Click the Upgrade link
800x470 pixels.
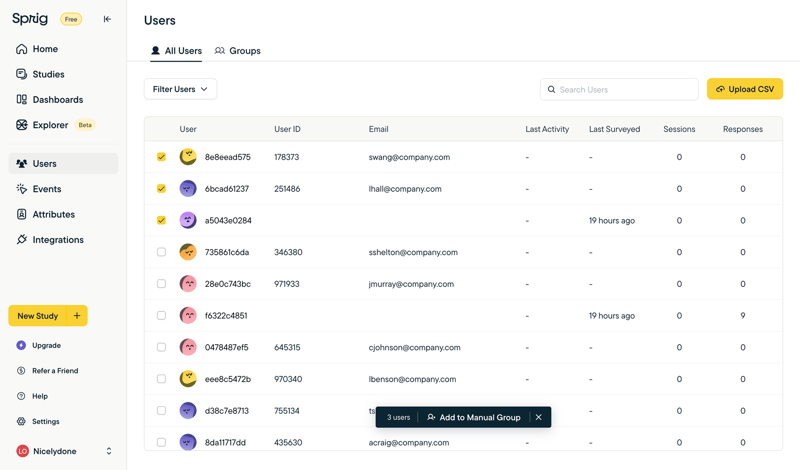[x=46, y=345]
